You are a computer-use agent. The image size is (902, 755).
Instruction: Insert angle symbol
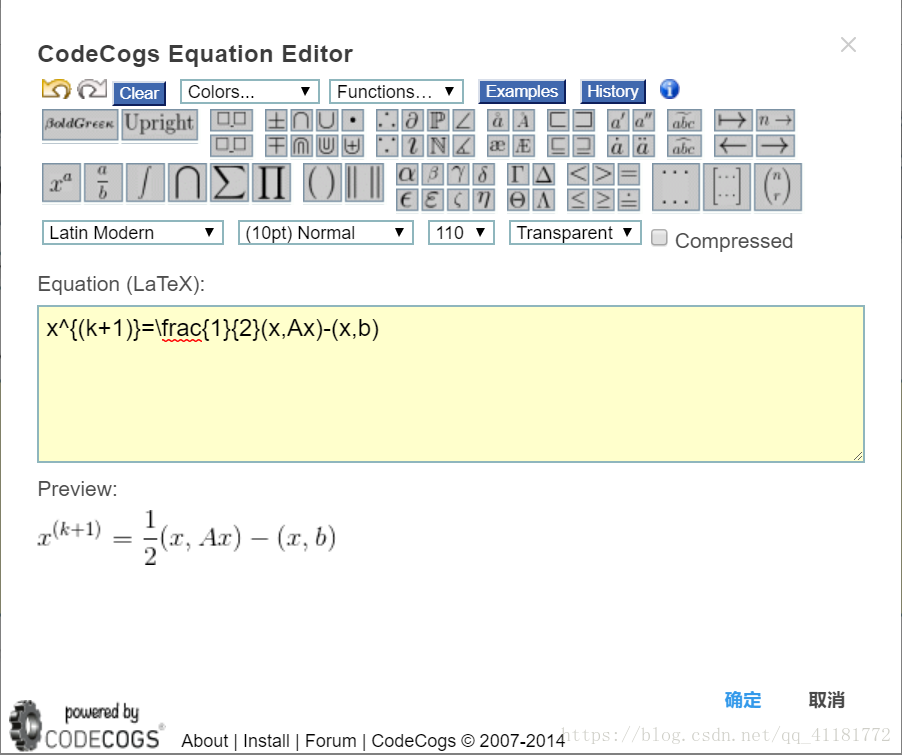pos(464,121)
